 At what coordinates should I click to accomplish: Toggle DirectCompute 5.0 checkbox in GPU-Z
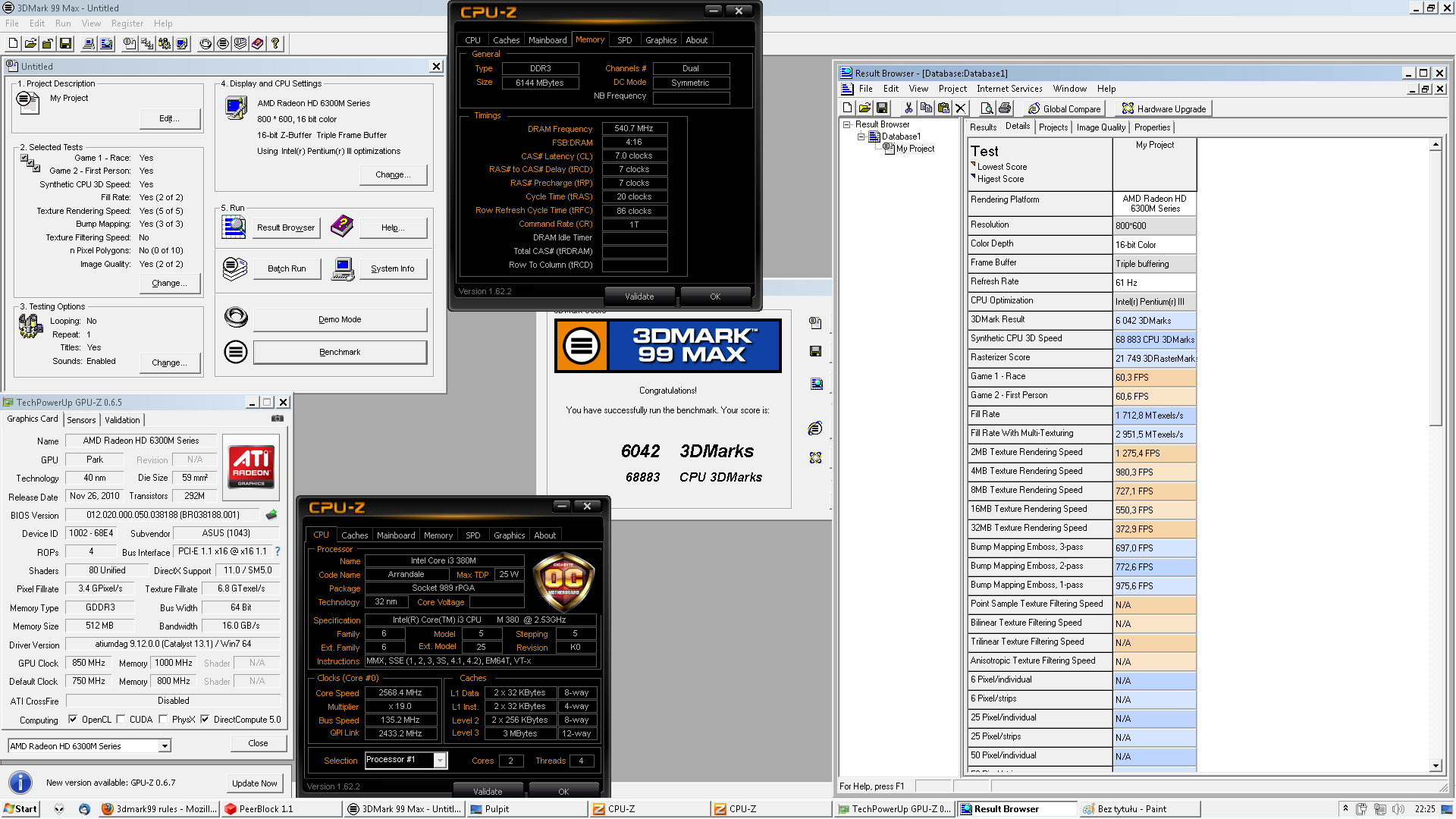[x=205, y=720]
